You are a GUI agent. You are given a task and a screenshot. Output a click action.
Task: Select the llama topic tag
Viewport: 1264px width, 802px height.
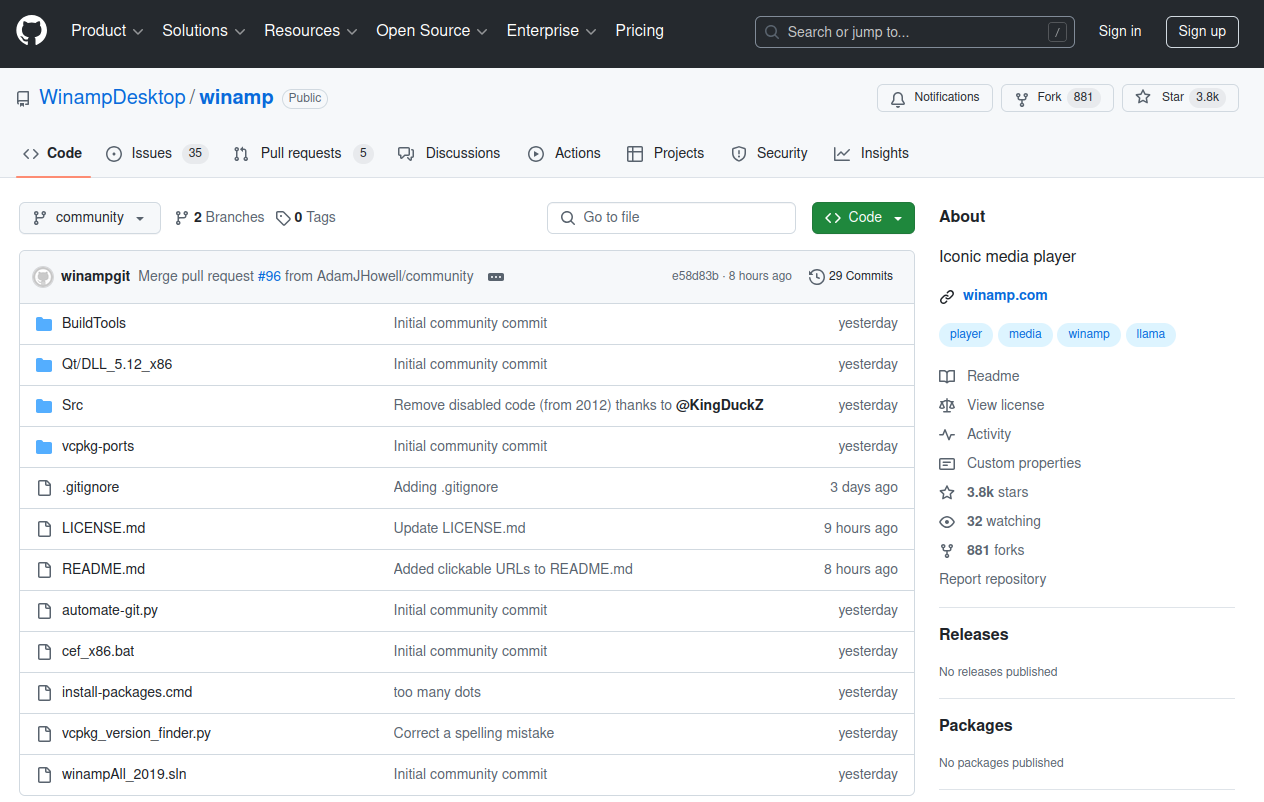[1151, 335]
